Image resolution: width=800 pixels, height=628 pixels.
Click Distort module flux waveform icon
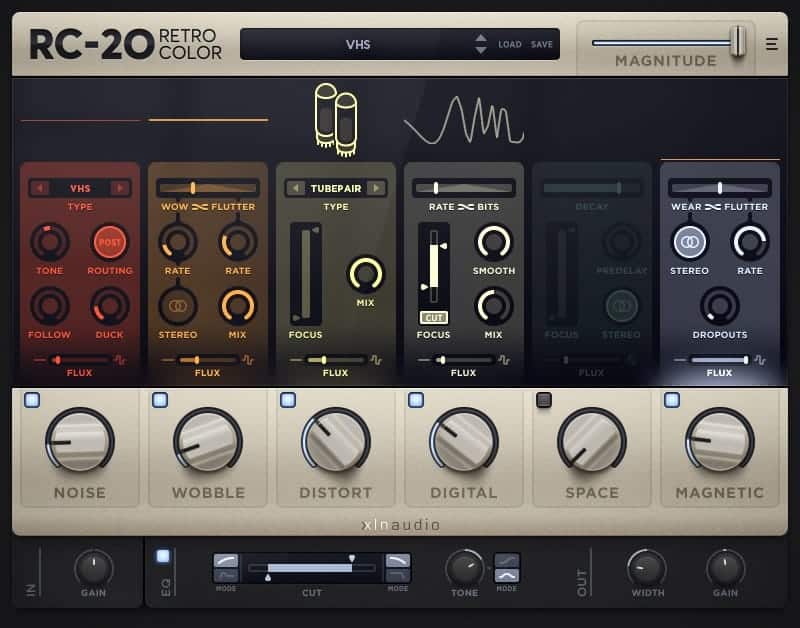pyautogui.click(x=376, y=360)
